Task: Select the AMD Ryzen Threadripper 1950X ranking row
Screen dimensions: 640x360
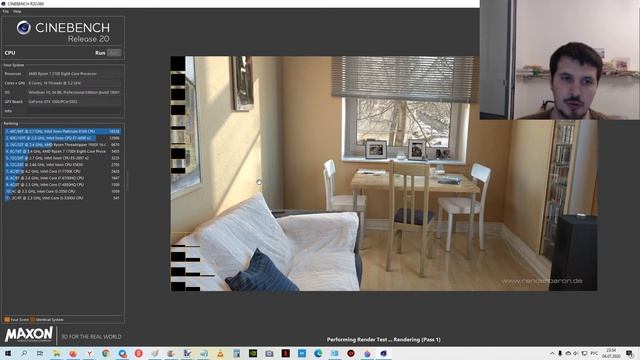Action: coord(63,144)
